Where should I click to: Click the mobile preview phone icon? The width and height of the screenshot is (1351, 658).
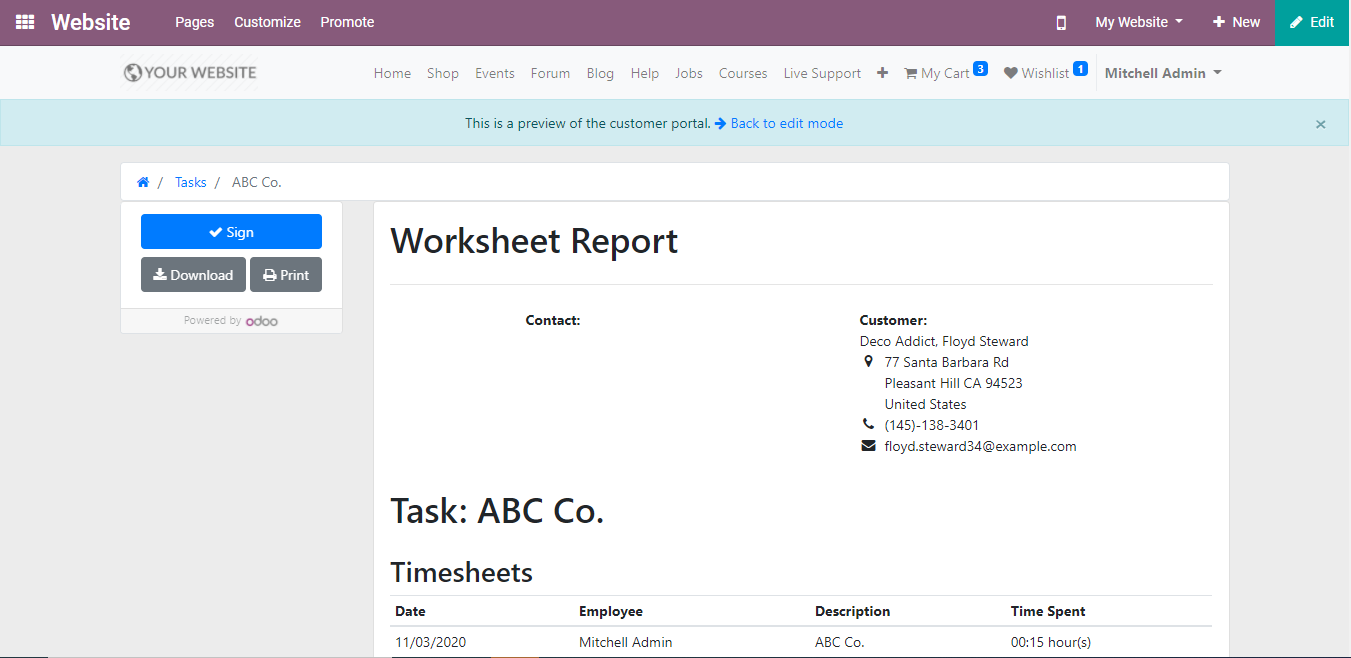point(1061,22)
